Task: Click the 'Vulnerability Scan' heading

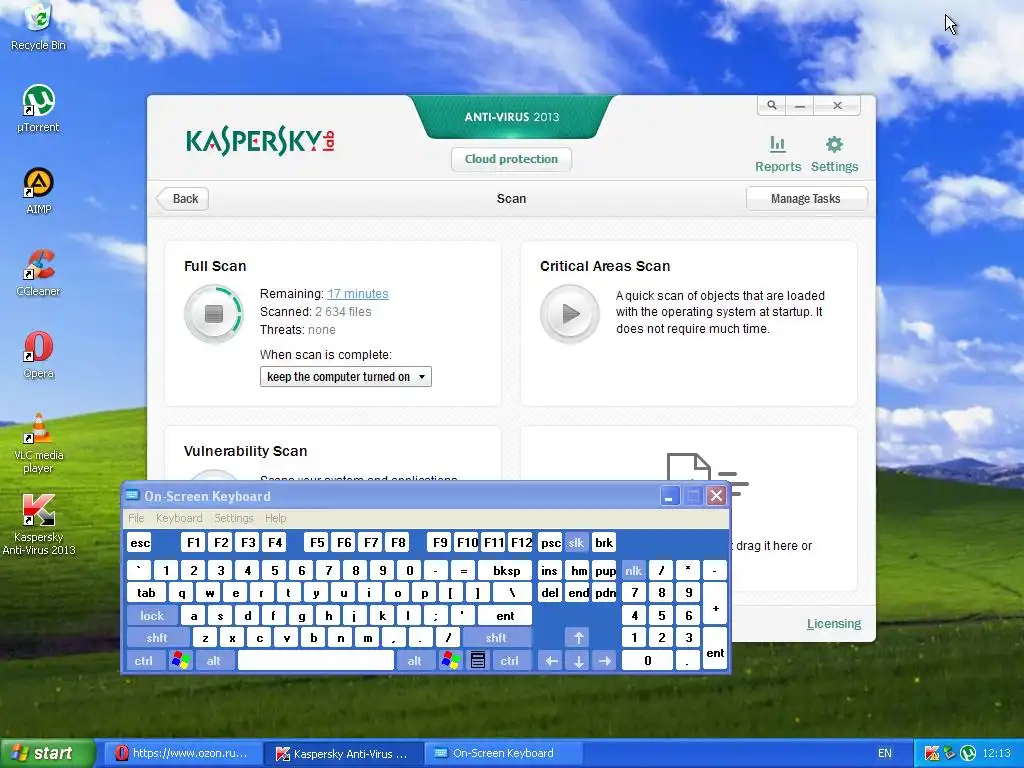Action: 246,451
